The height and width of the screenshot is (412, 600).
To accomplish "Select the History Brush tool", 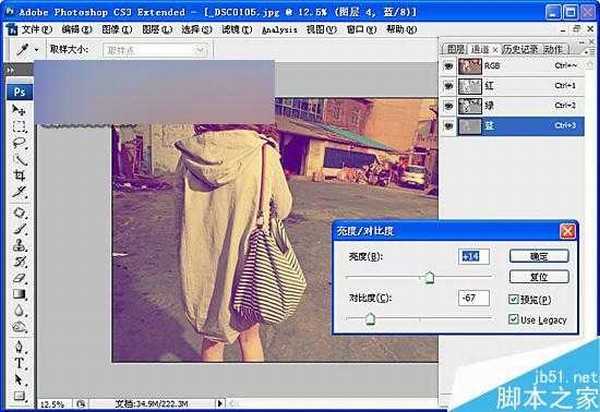I will 19,261.
